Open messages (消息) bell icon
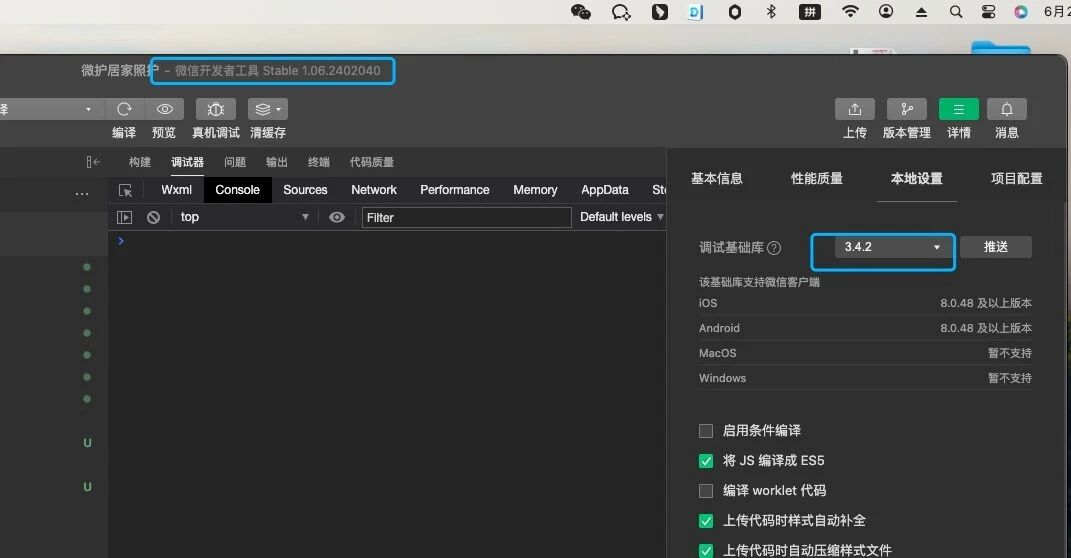 [x=1007, y=109]
